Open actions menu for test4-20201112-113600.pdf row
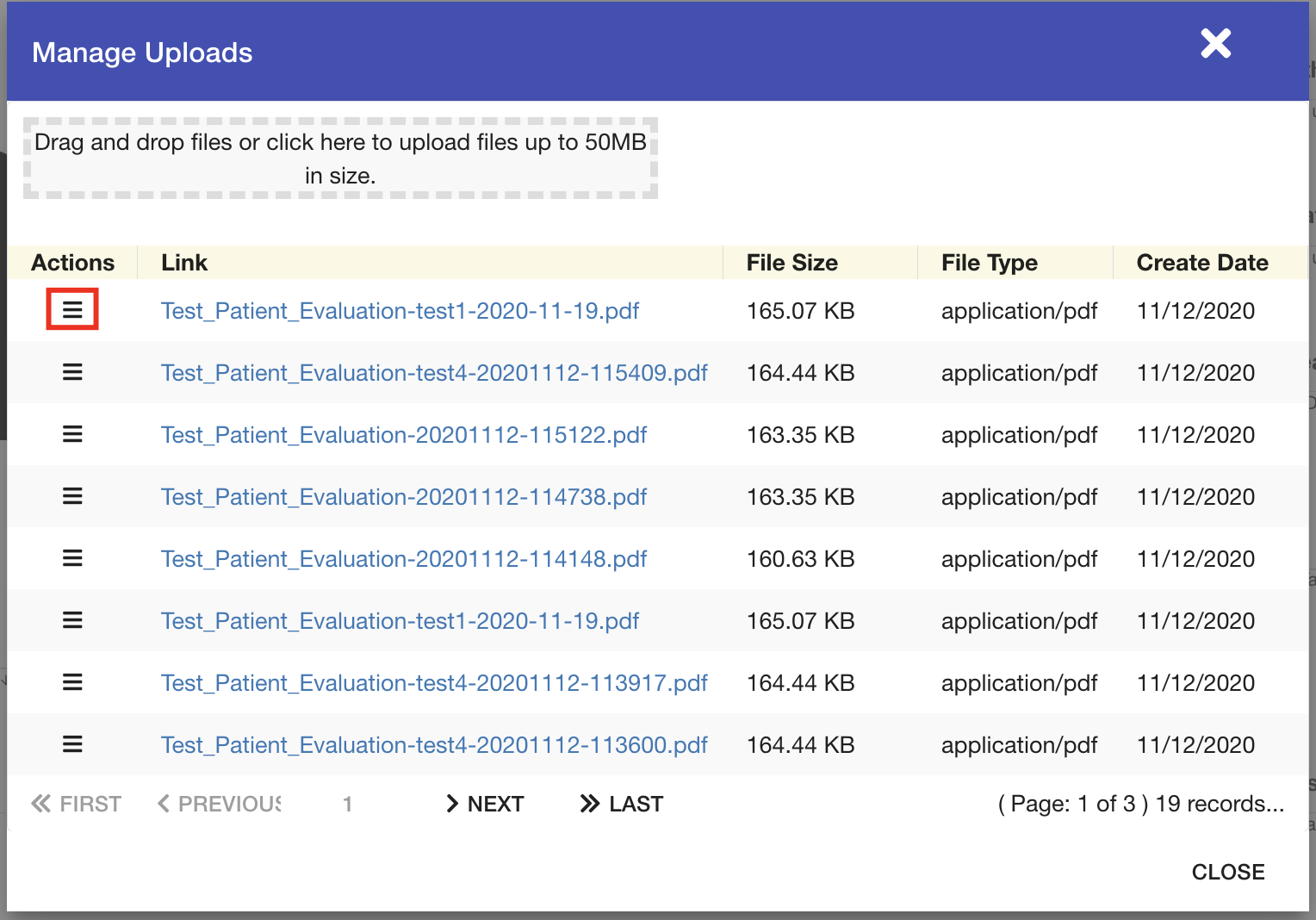Screen dimensions: 1316x920 tap(72, 744)
